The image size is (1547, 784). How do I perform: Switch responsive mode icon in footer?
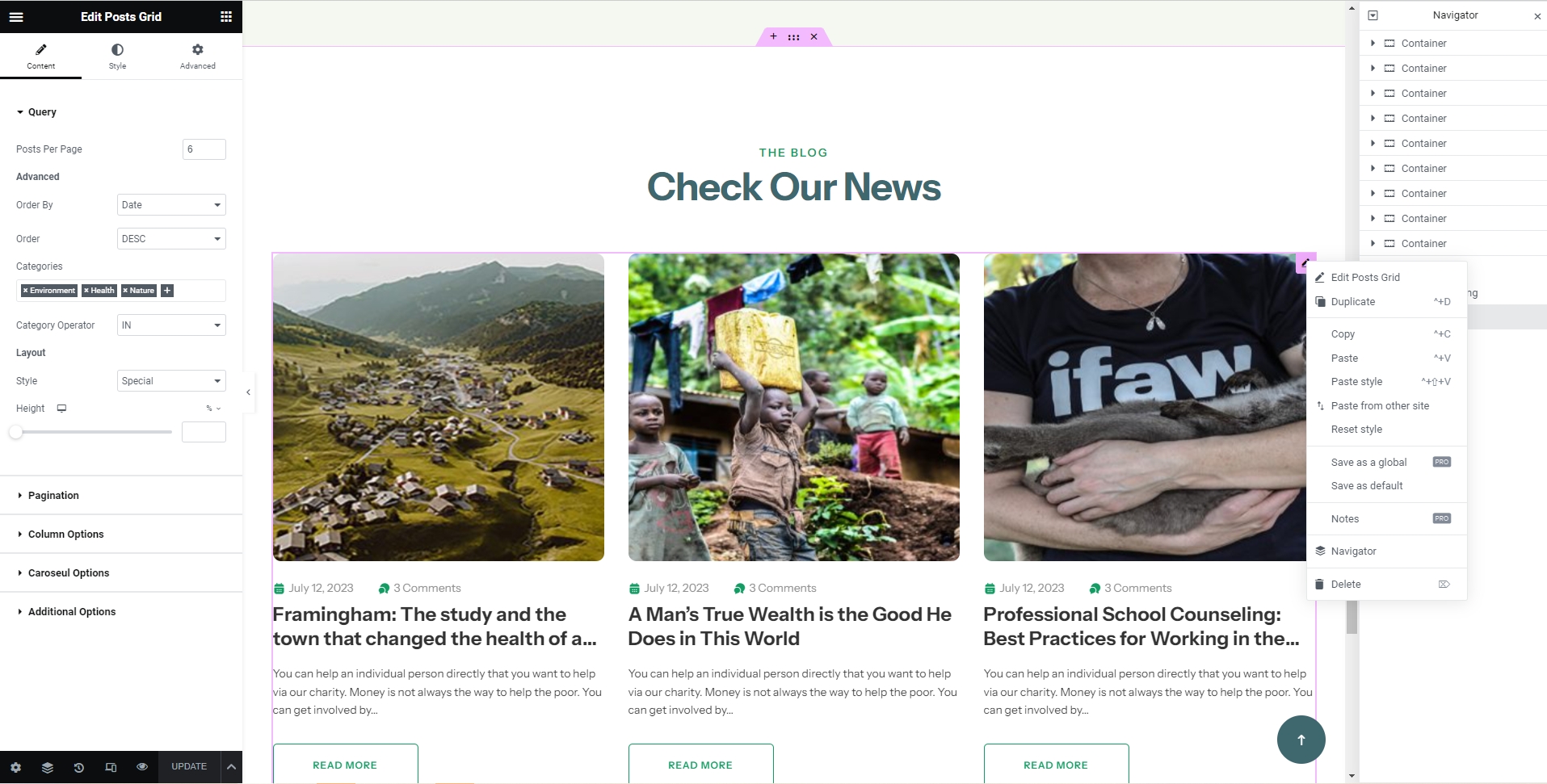(x=111, y=767)
